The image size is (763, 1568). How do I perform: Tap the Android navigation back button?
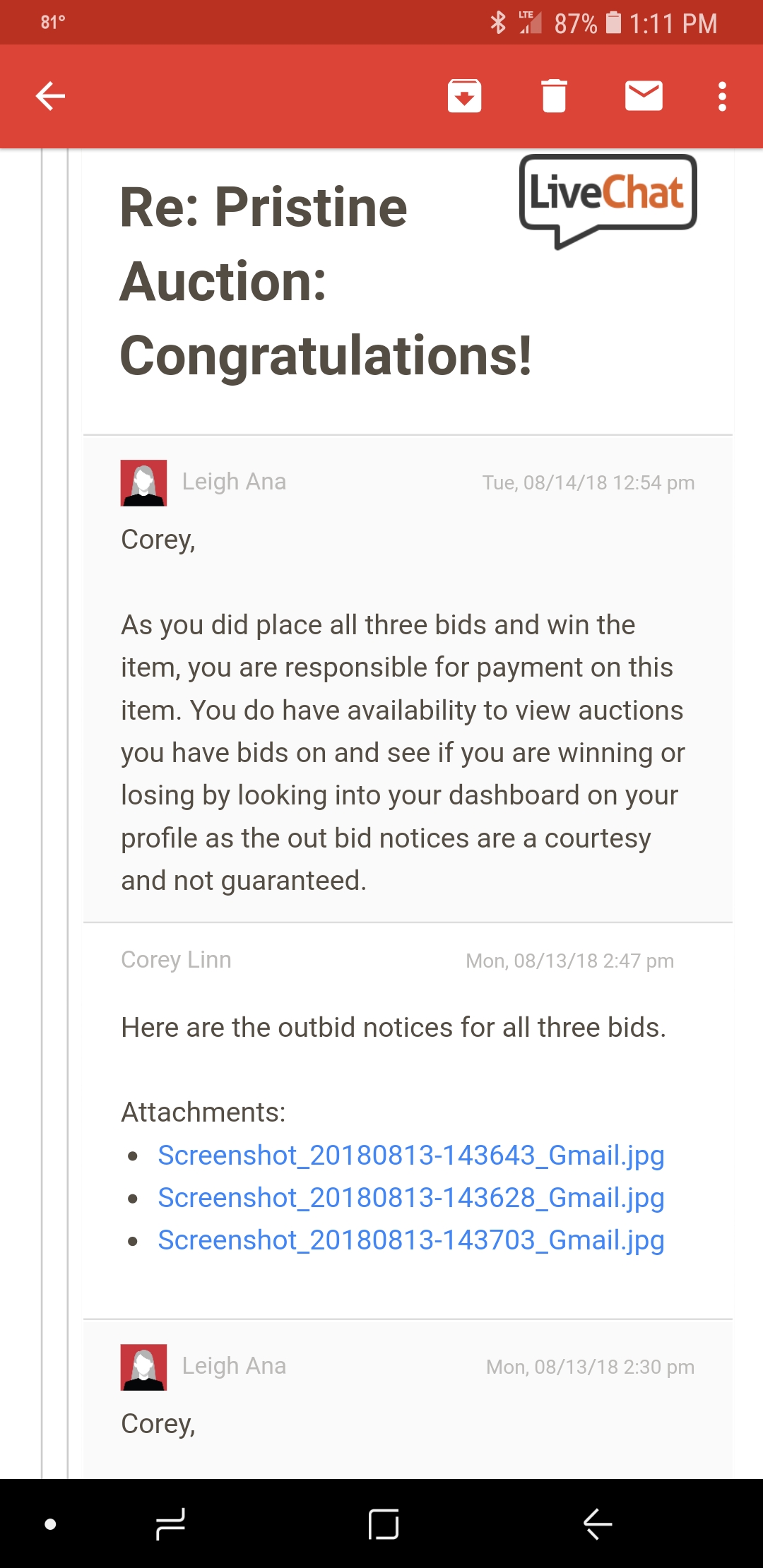click(598, 1524)
